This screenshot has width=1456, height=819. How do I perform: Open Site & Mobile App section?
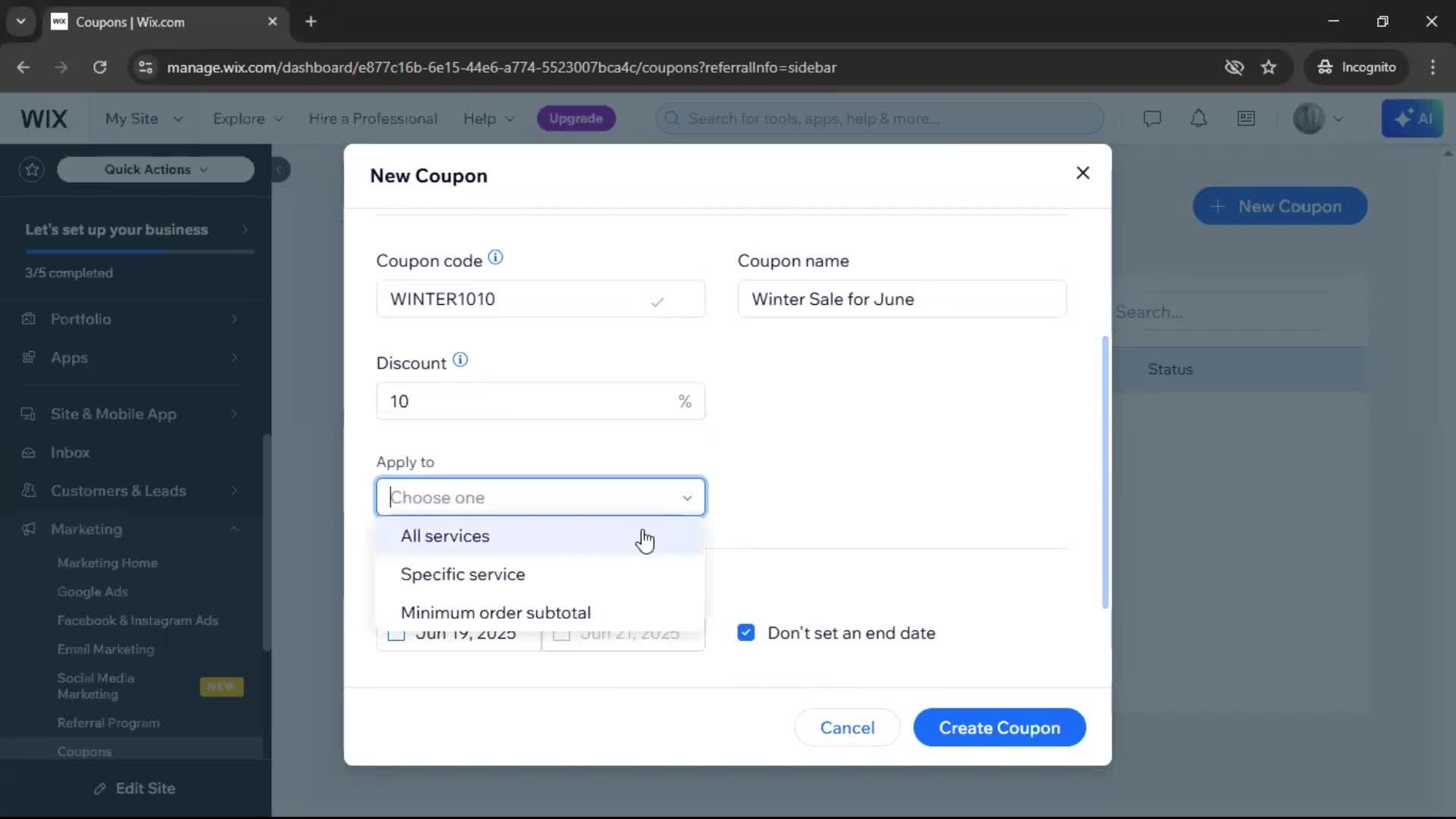[131, 415]
